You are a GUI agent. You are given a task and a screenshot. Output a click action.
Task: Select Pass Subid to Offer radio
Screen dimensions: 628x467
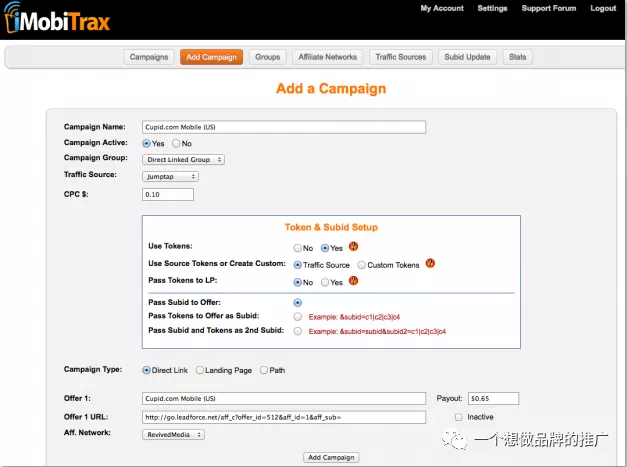tap(298, 303)
